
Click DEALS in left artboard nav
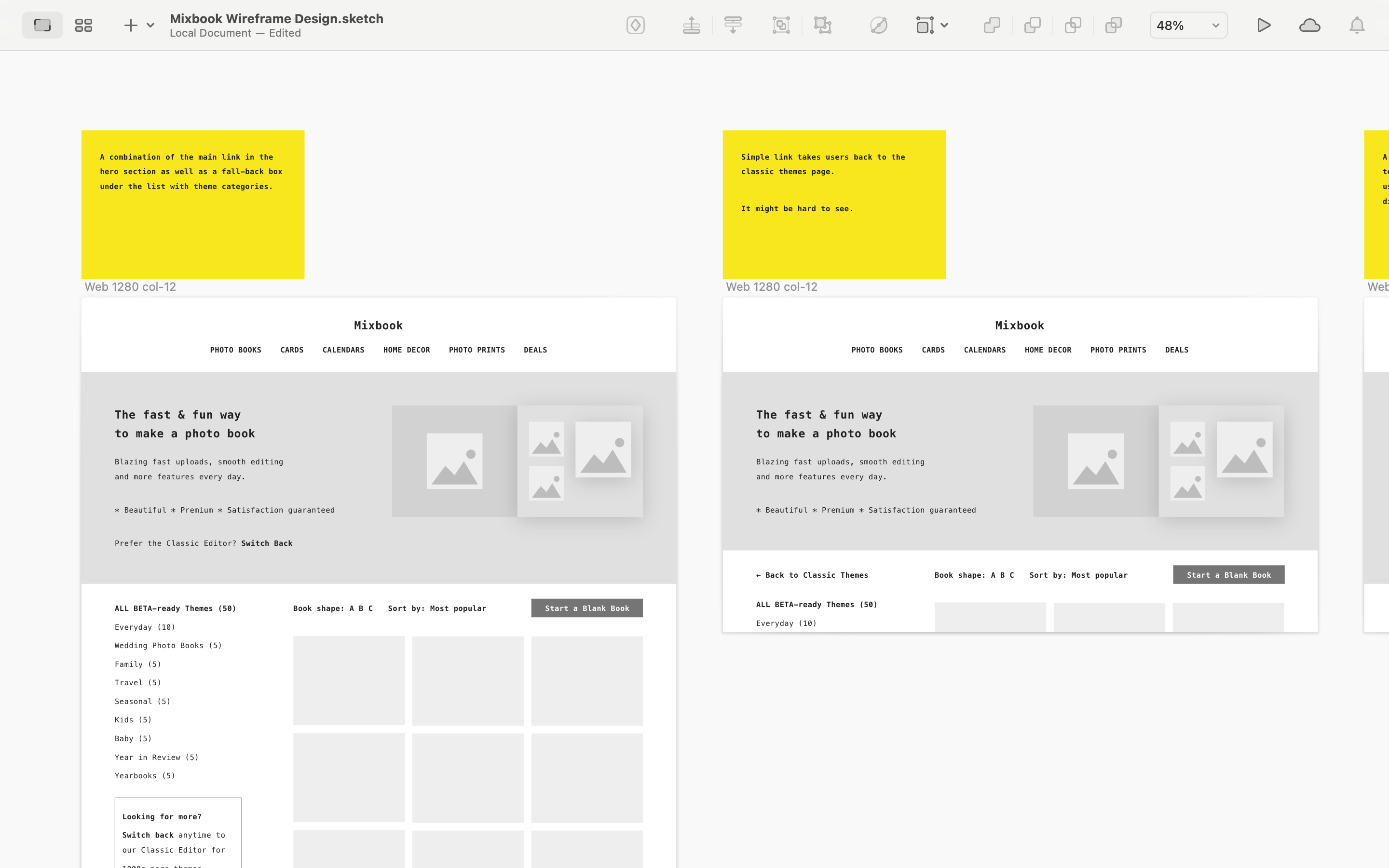click(535, 350)
